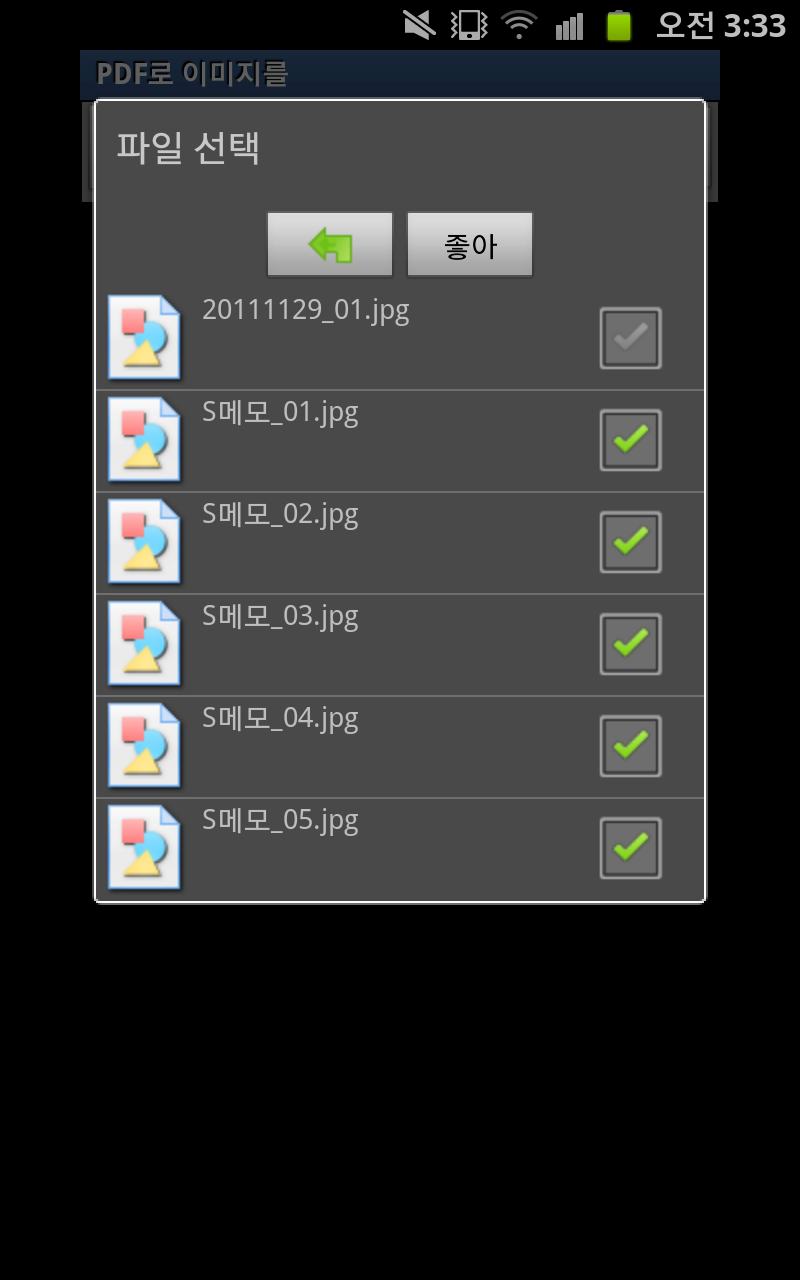This screenshot has width=800, height=1280.
Task: Tap the S메모_05.jpg image file icon
Action: (x=144, y=847)
